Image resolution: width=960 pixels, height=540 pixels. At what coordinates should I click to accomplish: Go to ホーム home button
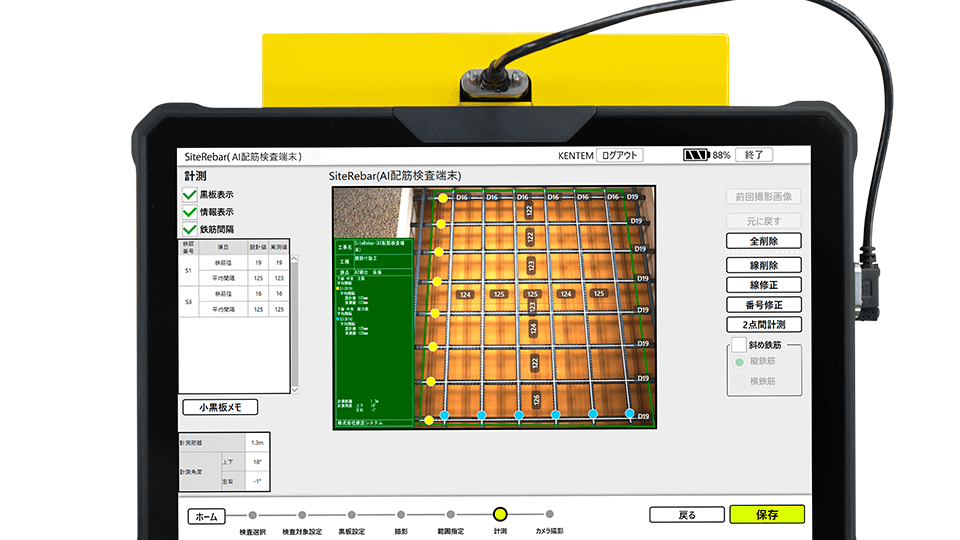coord(206,517)
